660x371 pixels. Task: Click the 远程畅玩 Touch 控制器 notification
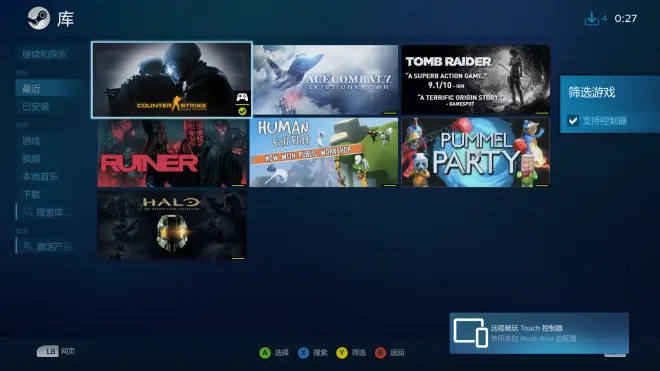[x=539, y=333]
